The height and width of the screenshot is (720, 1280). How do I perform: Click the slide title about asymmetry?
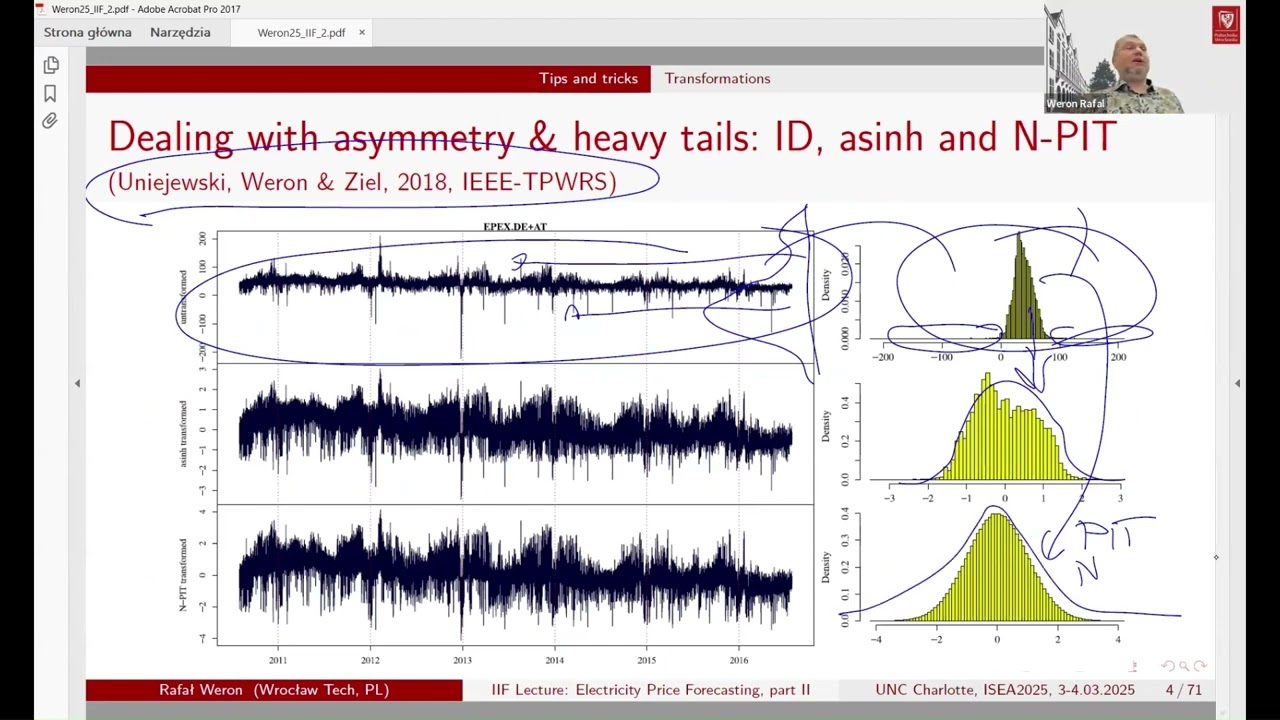(x=612, y=137)
